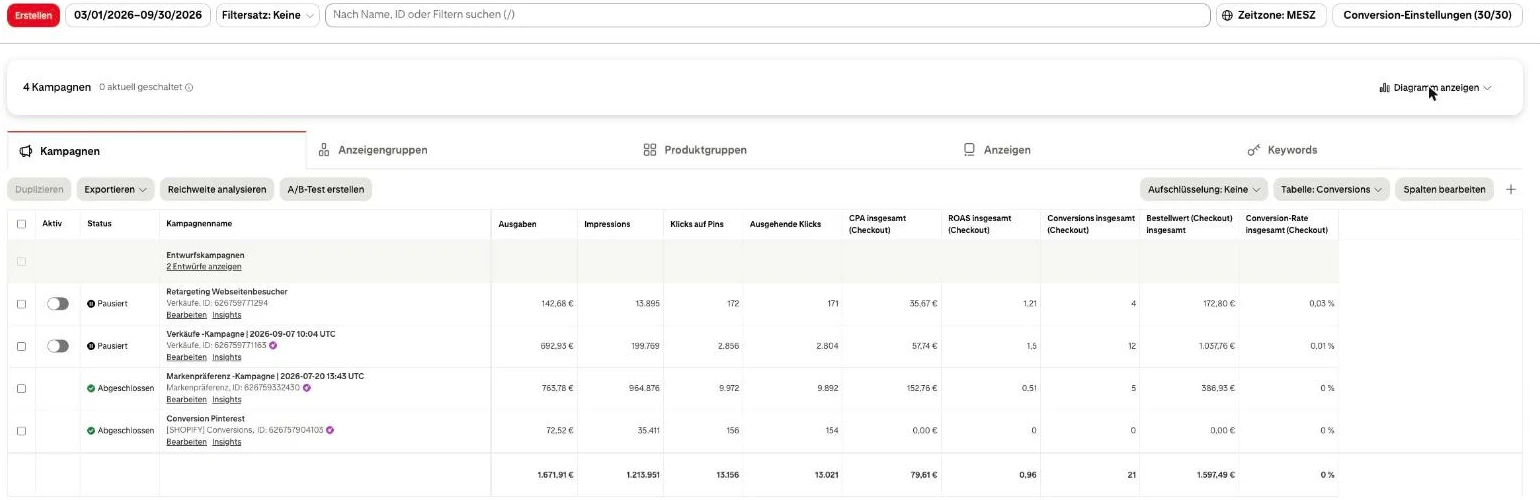Activate the Retargeting Webseitenbesucher campaign switch
This screenshot has height=500, width=1540.
[x=58, y=303]
